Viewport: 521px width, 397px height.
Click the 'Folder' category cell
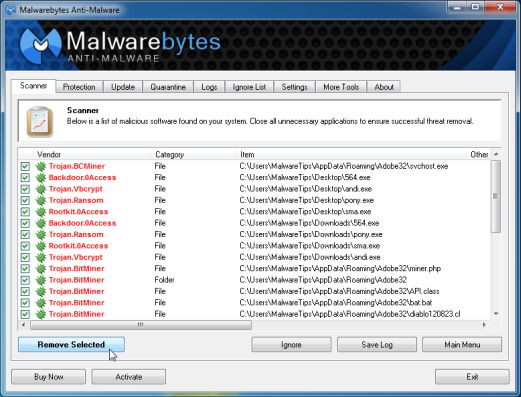click(164, 280)
